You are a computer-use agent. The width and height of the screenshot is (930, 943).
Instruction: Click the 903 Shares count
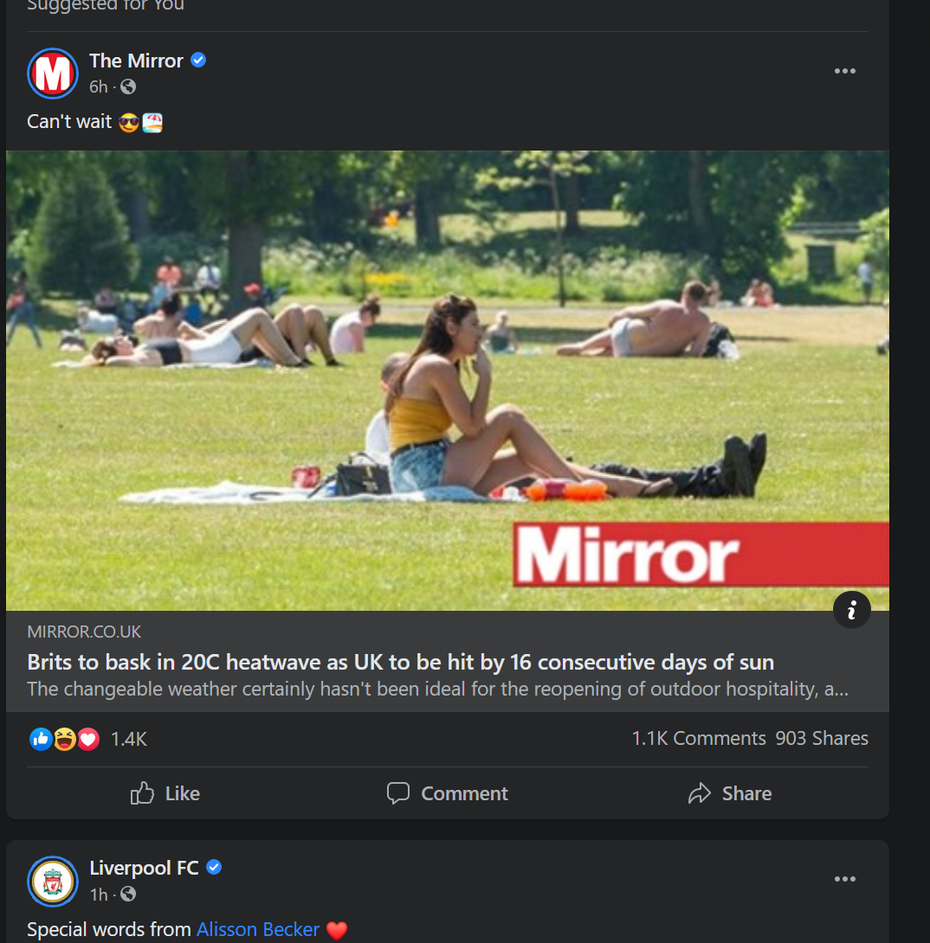click(x=821, y=738)
